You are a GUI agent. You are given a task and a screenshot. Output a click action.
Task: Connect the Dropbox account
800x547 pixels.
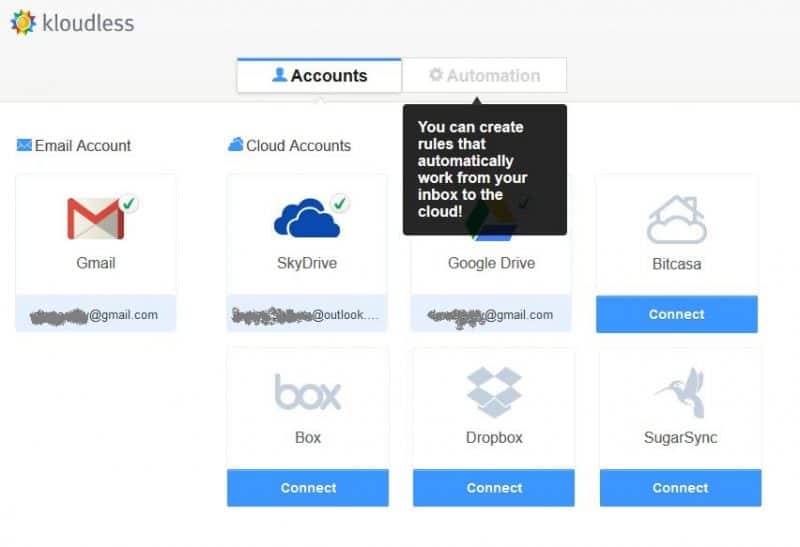click(494, 488)
